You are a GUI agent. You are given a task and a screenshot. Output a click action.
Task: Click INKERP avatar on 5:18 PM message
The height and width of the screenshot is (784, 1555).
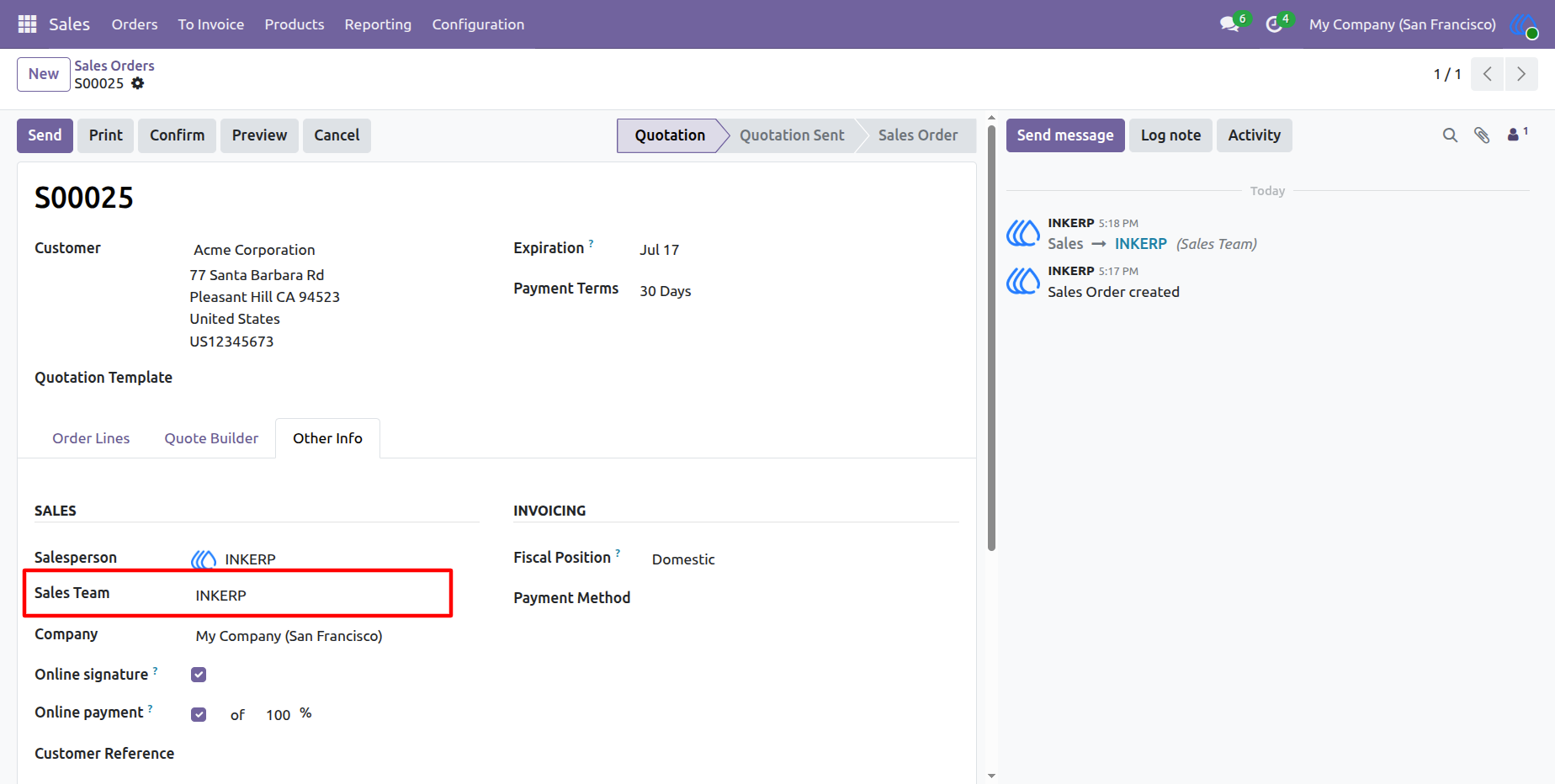tap(1023, 233)
